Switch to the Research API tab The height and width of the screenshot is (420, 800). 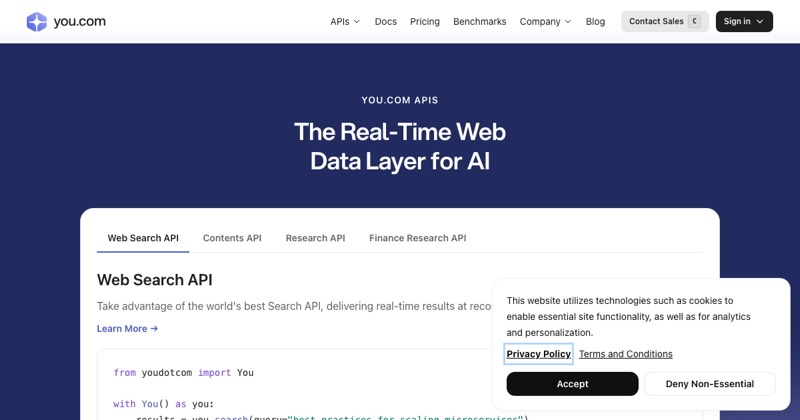point(315,238)
